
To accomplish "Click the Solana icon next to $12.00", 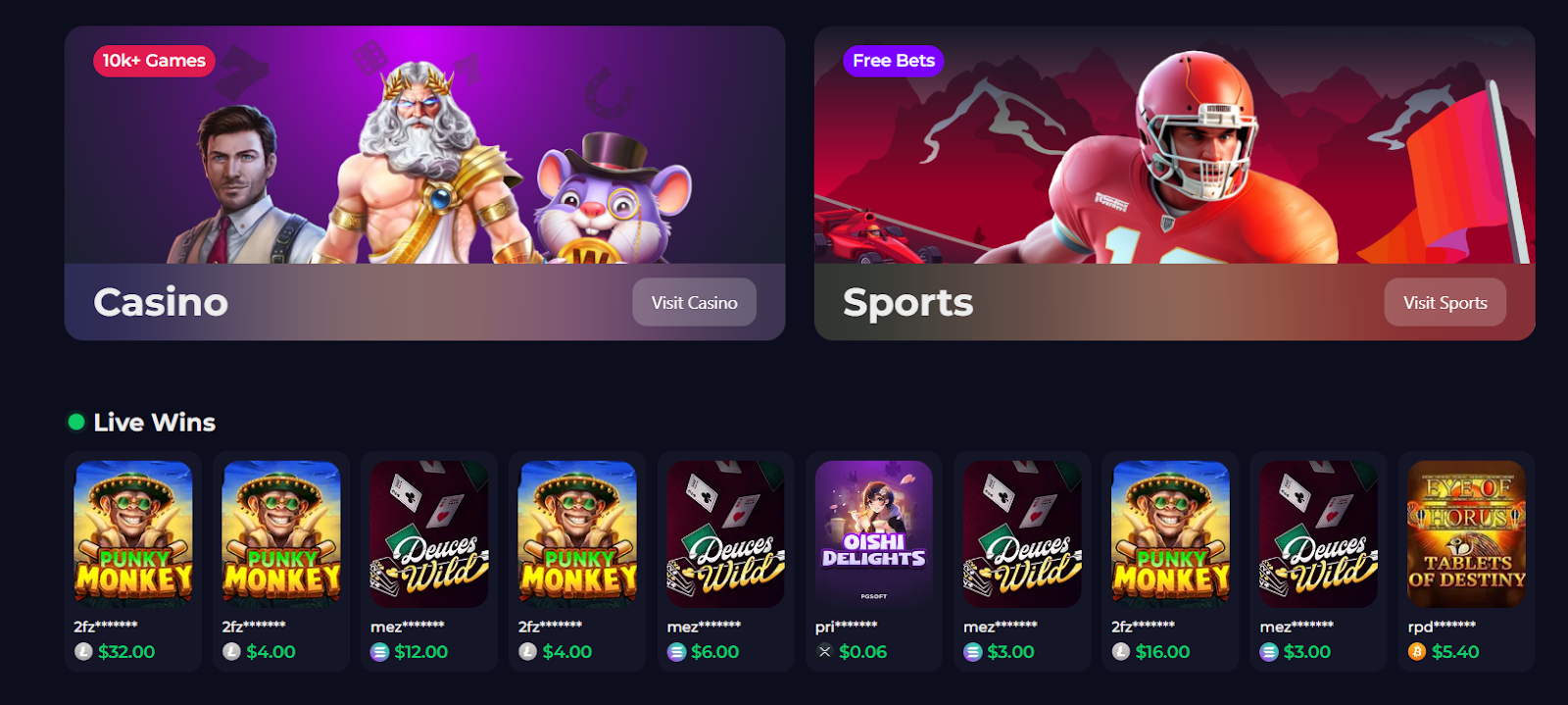I will 379,651.
